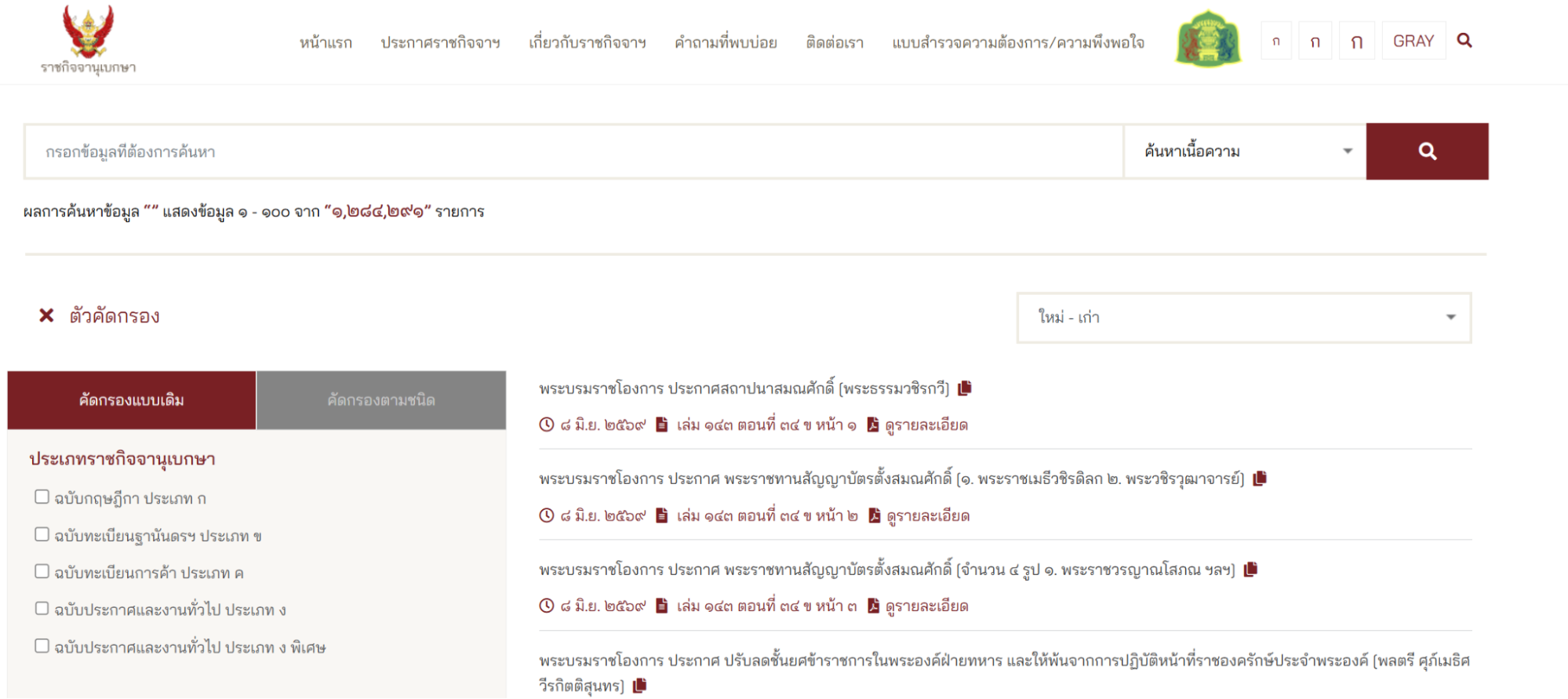Viewport: 1568px width, 699px height.
Task: Click the header magnifier search icon
Action: tap(1464, 41)
